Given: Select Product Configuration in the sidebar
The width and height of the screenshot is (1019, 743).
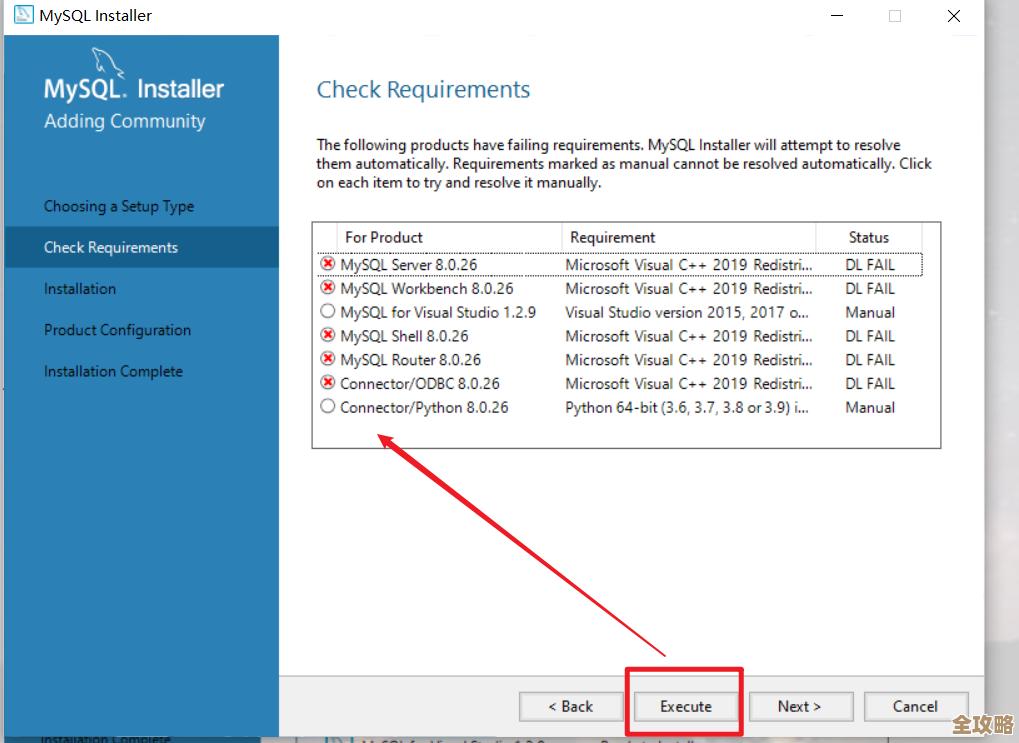Looking at the screenshot, I should coord(117,330).
